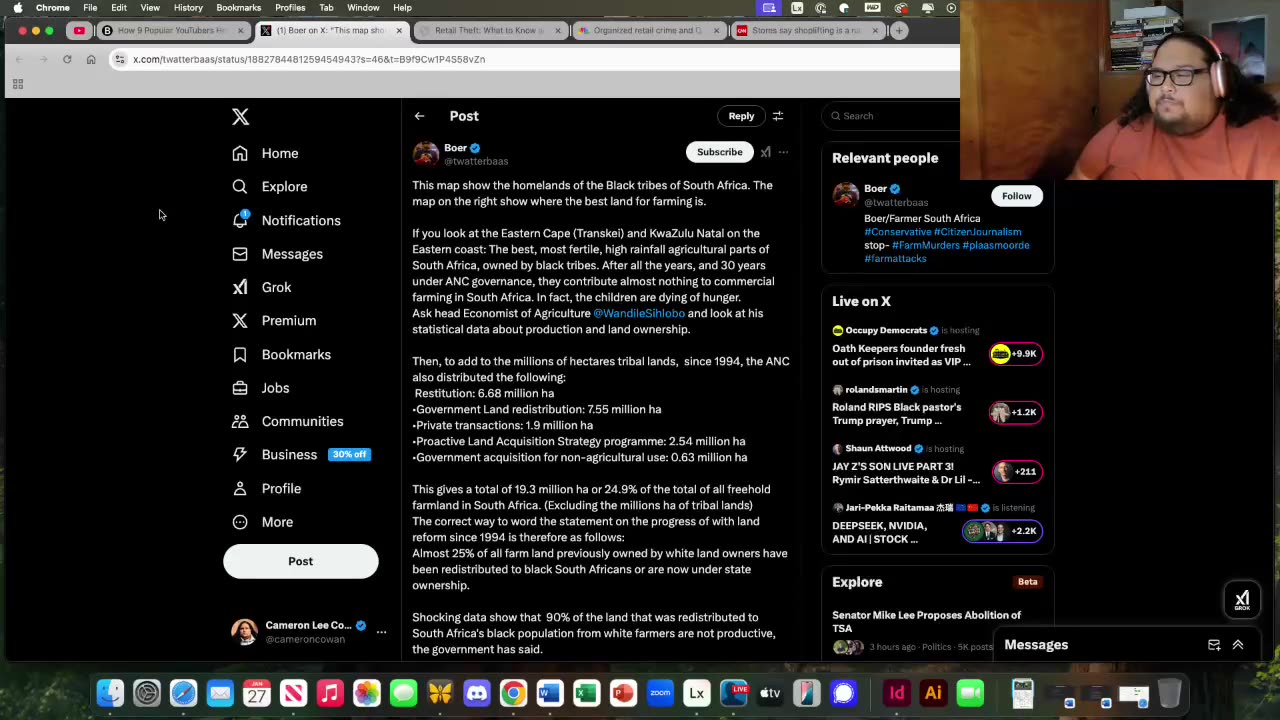Select the pinned YouTube tab
Screen dimensions: 1280x720
79,30
